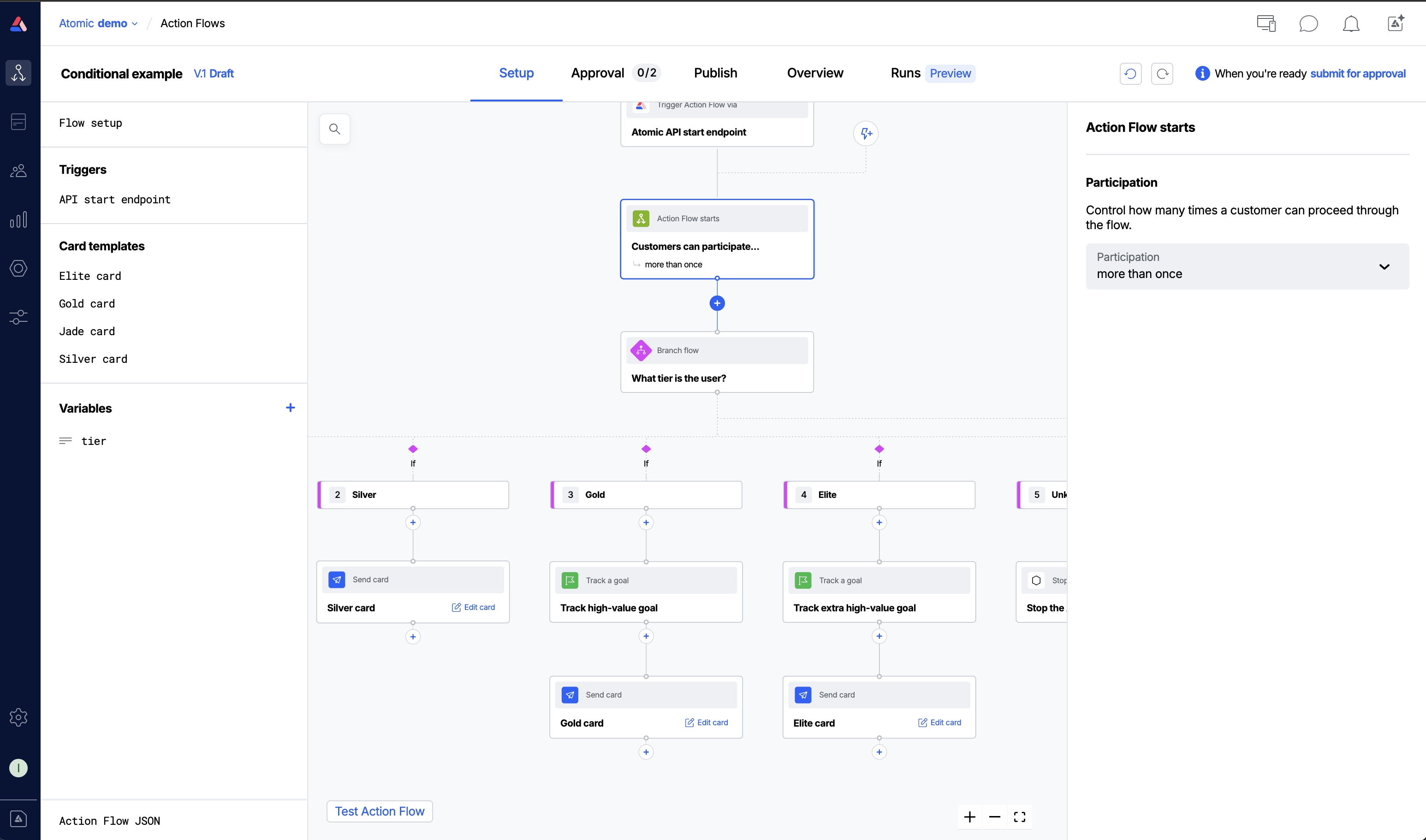Image resolution: width=1426 pixels, height=840 pixels.
Task: Click the Test Action Flow button
Action: coord(379,811)
